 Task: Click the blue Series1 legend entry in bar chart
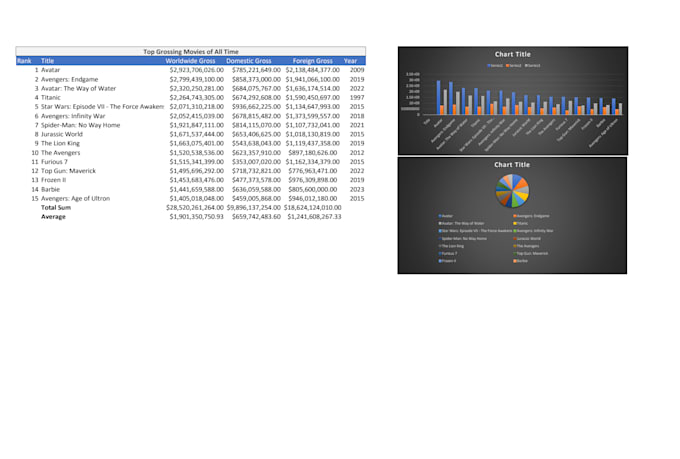click(495, 66)
